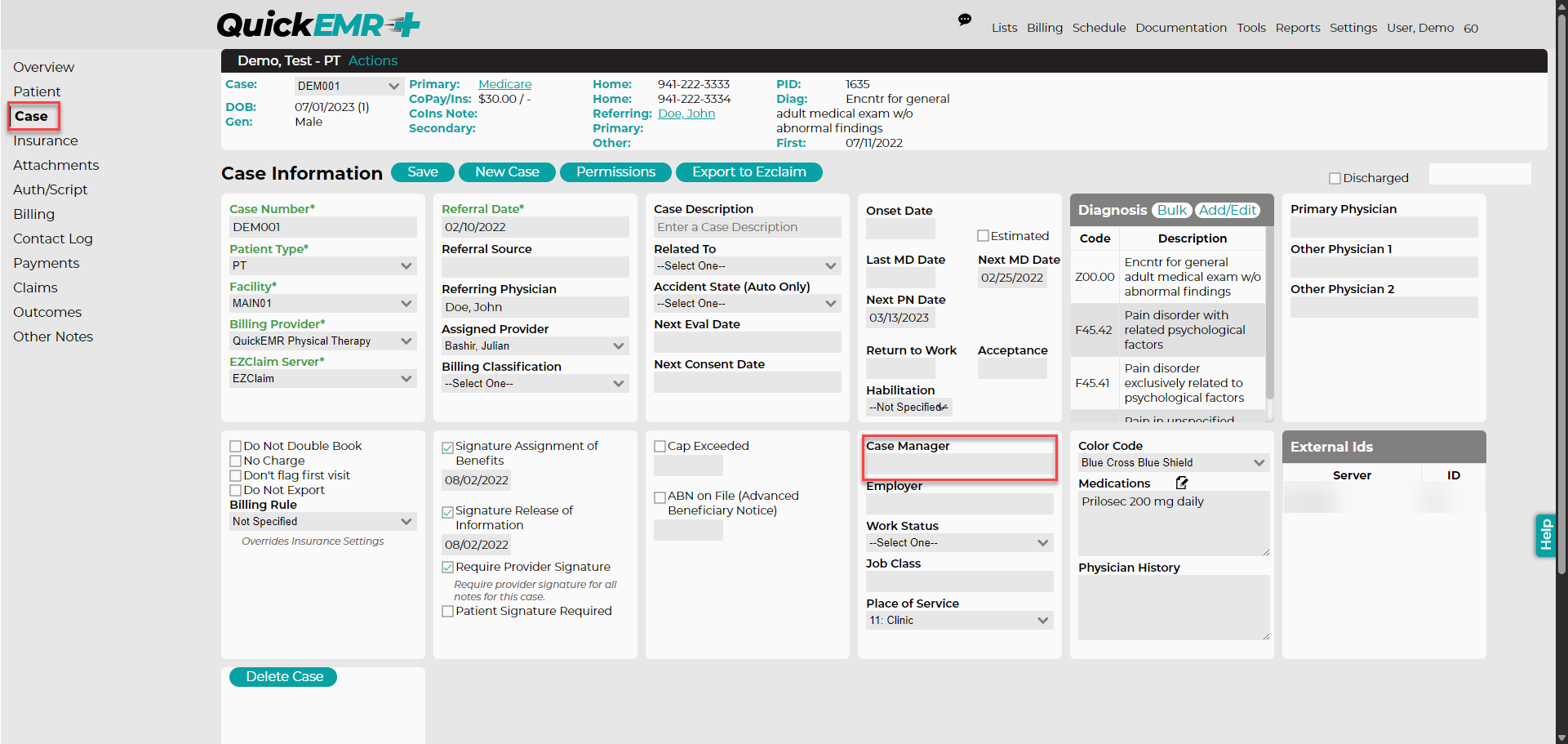This screenshot has height=744, width=1568.
Task: Expand the Work Status dropdown
Action: pos(960,542)
